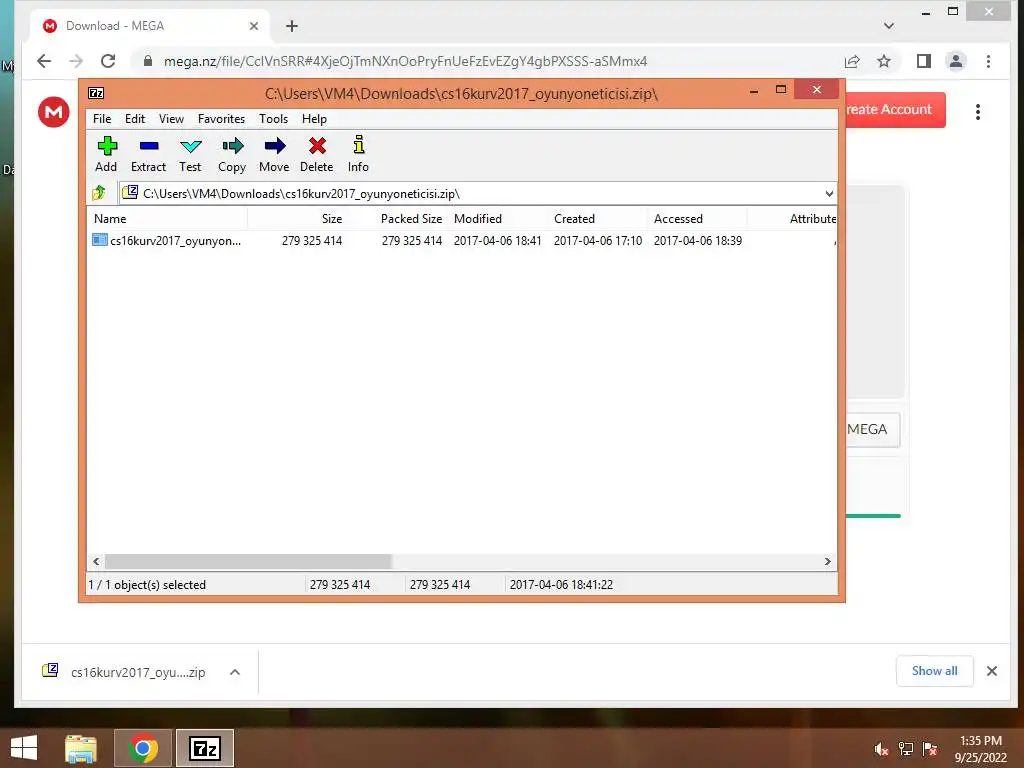
Task: Click '1 / 1 object(s) selected' status text
Action: (x=147, y=584)
